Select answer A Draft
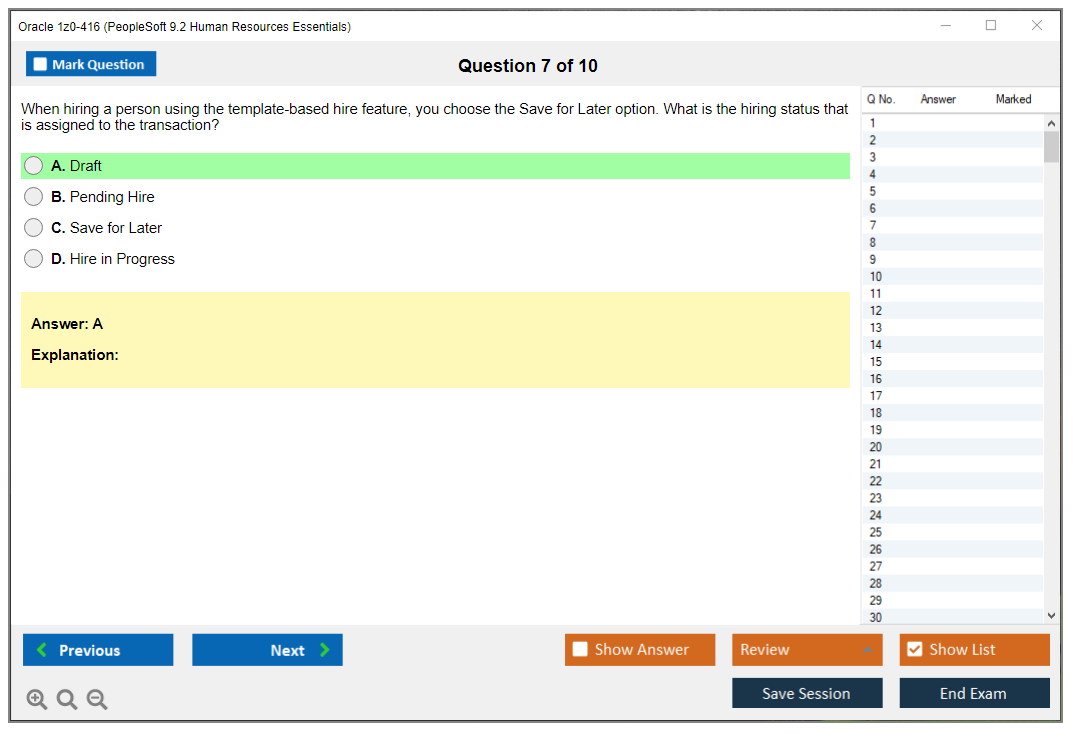Viewport: 1075px width, 735px height. 33,165
